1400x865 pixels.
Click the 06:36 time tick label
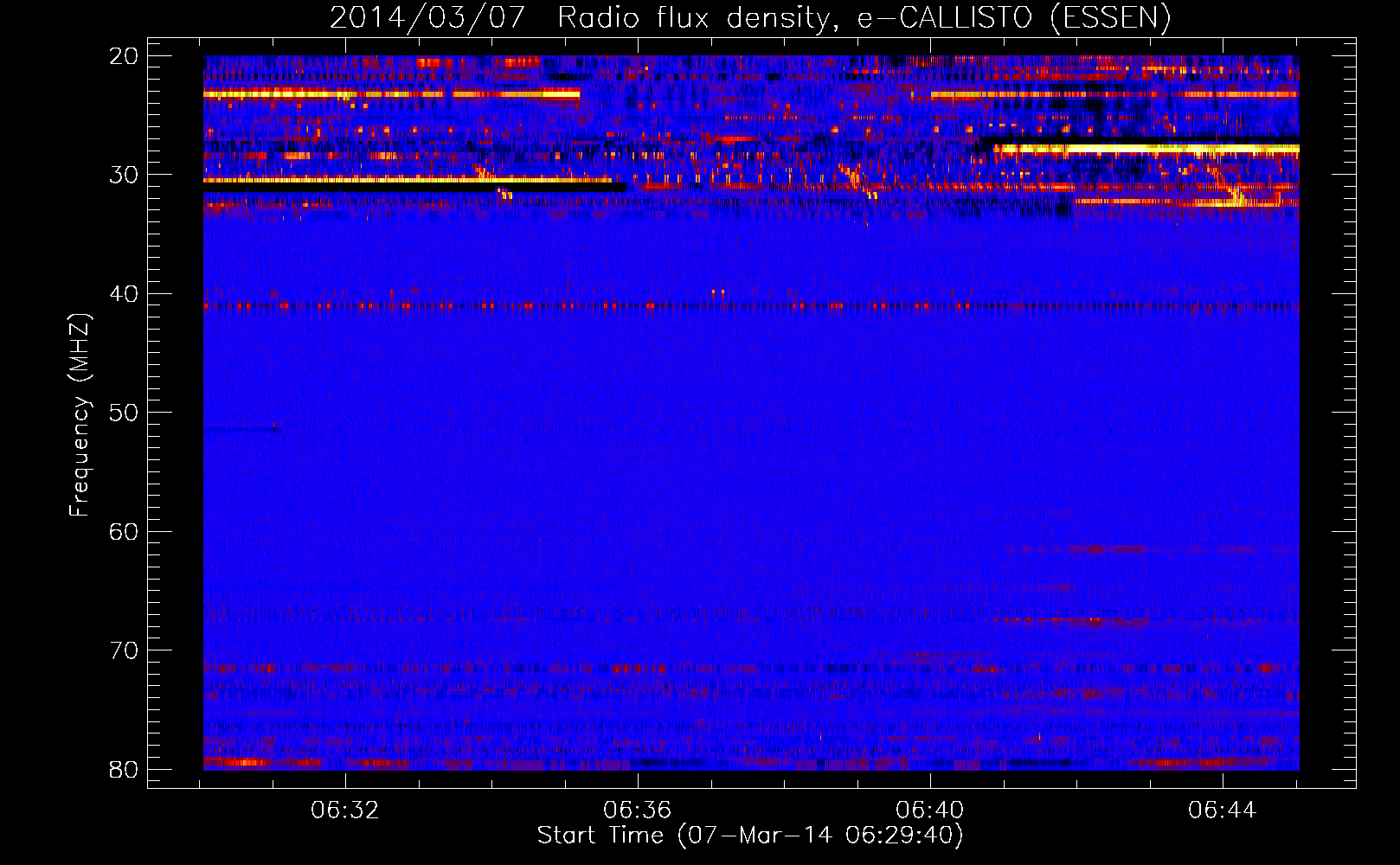(638, 811)
